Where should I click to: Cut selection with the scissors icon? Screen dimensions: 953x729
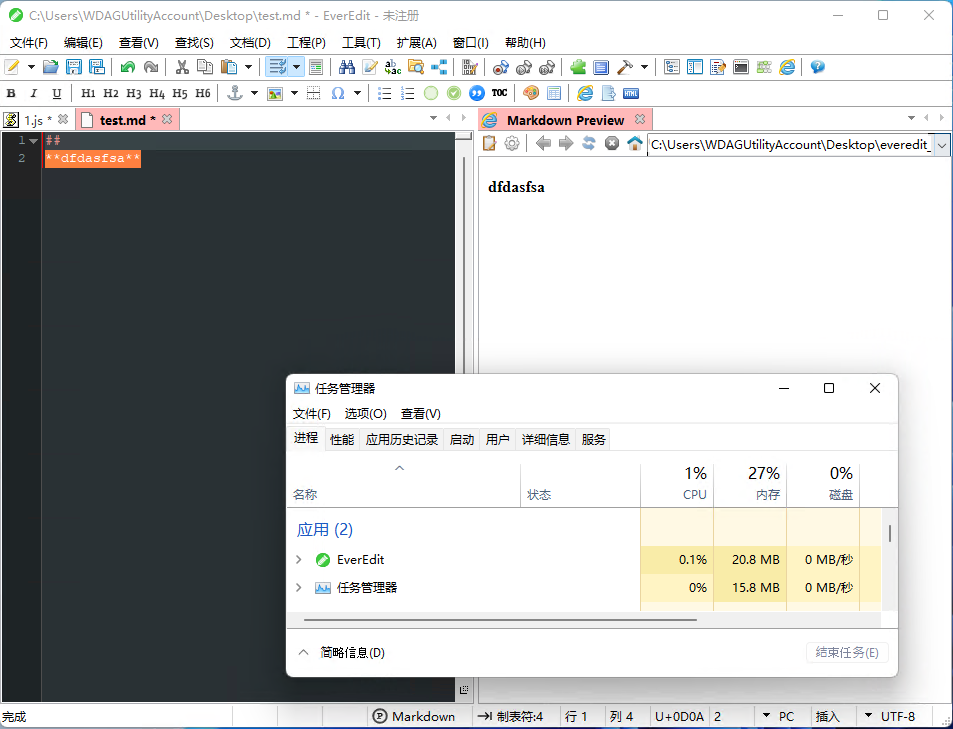(x=182, y=67)
